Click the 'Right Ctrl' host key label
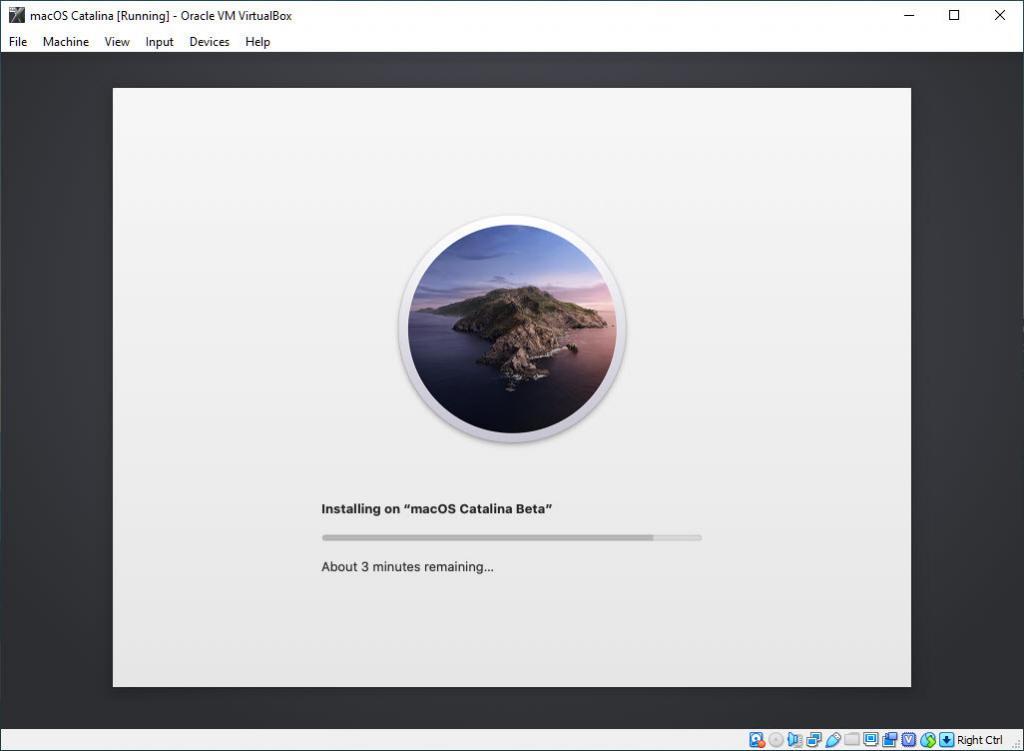Image resolution: width=1024 pixels, height=751 pixels. (x=979, y=740)
